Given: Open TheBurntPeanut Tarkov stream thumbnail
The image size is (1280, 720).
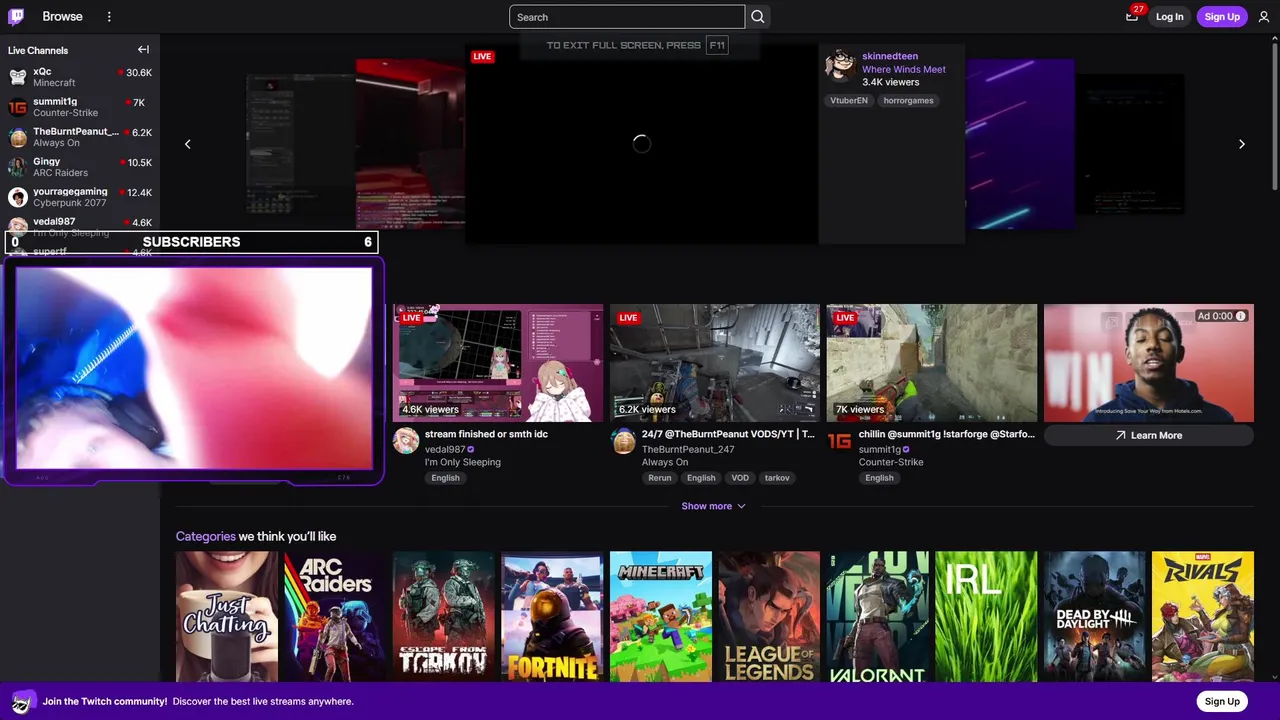Looking at the screenshot, I should (x=715, y=363).
